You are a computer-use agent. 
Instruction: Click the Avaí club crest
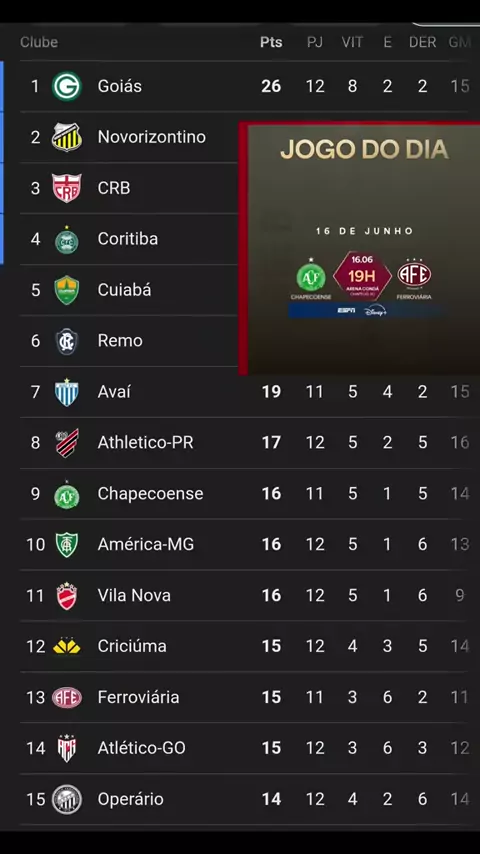[x=66, y=392]
